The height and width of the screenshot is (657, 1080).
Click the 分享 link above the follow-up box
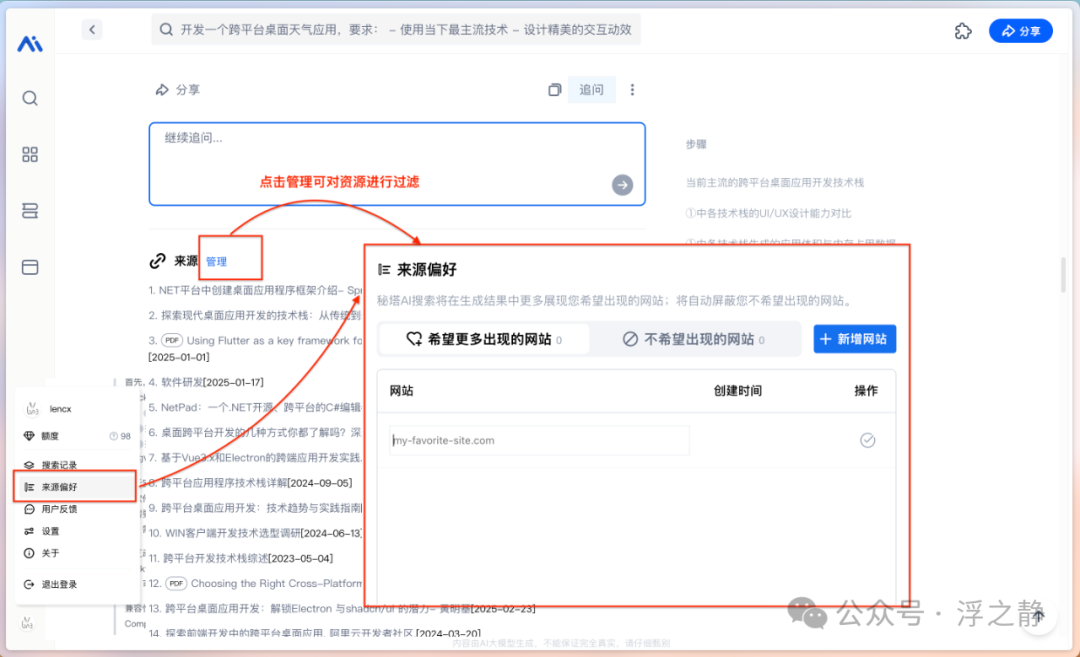tap(178, 90)
